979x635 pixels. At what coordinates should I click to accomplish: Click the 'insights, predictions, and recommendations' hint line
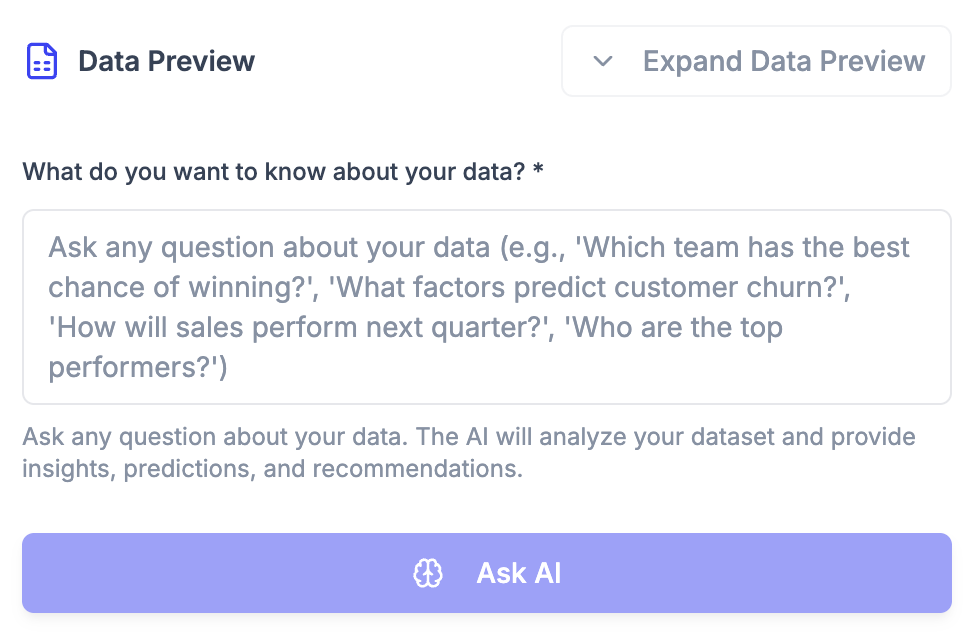(272, 469)
